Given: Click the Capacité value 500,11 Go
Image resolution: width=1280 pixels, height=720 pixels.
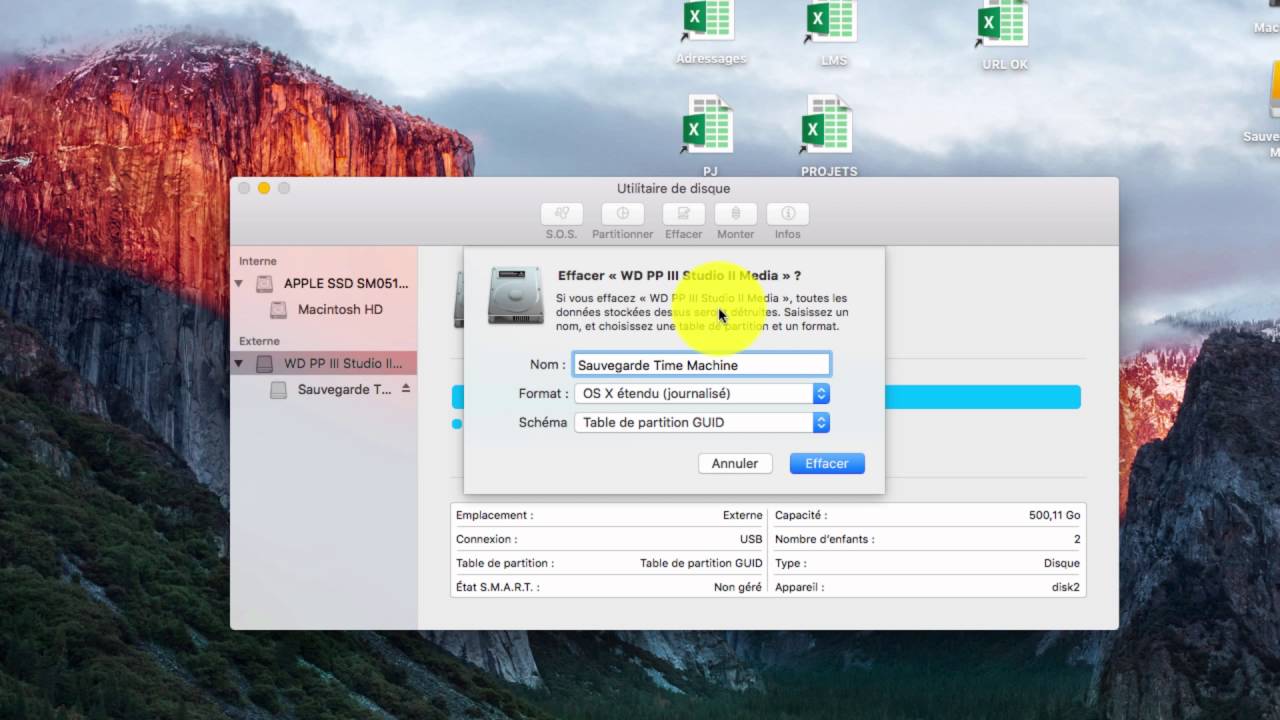Looking at the screenshot, I should click(x=1054, y=515).
